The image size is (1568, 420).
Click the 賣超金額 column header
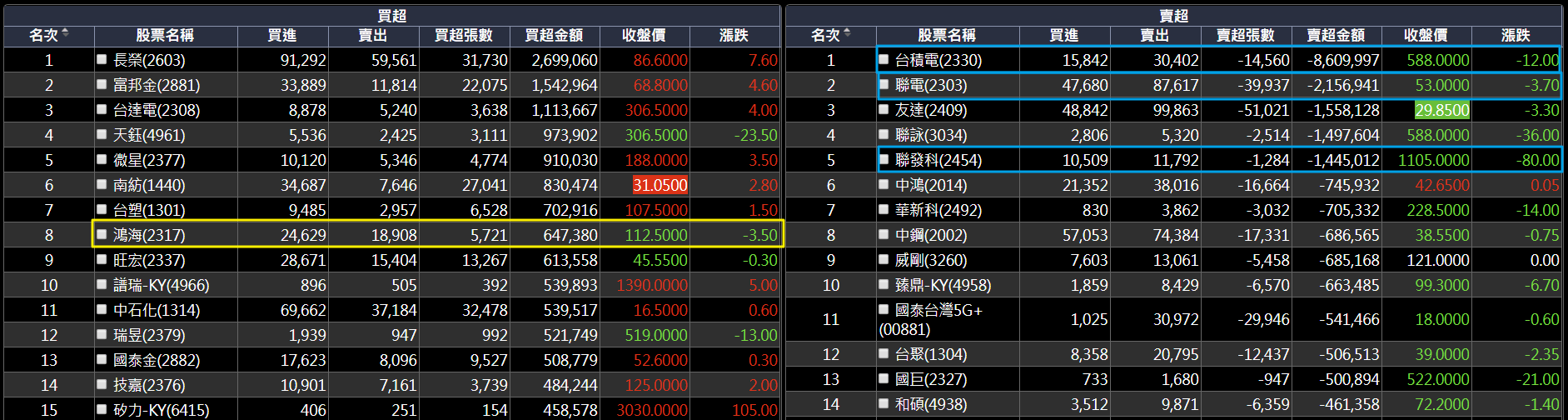(1336, 35)
